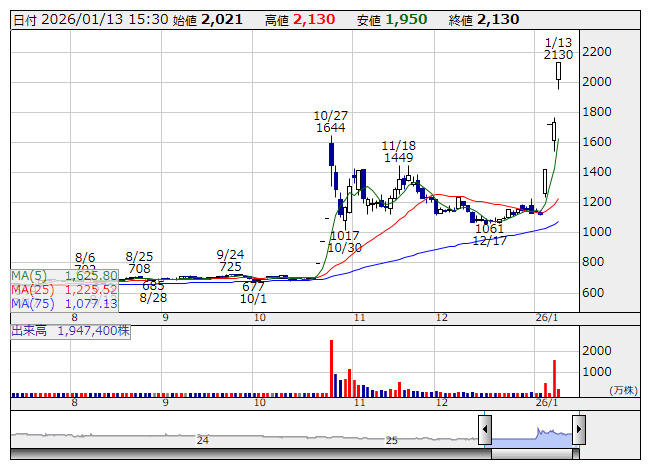653x470 pixels.
Task: Click the horizontal scrollbar thumb at bottom
Action: (x=531, y=453)
